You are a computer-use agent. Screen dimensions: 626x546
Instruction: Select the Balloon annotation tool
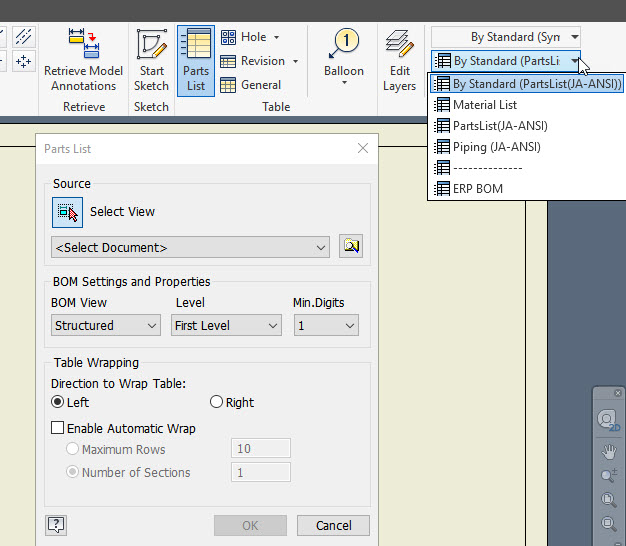(344, 53)
